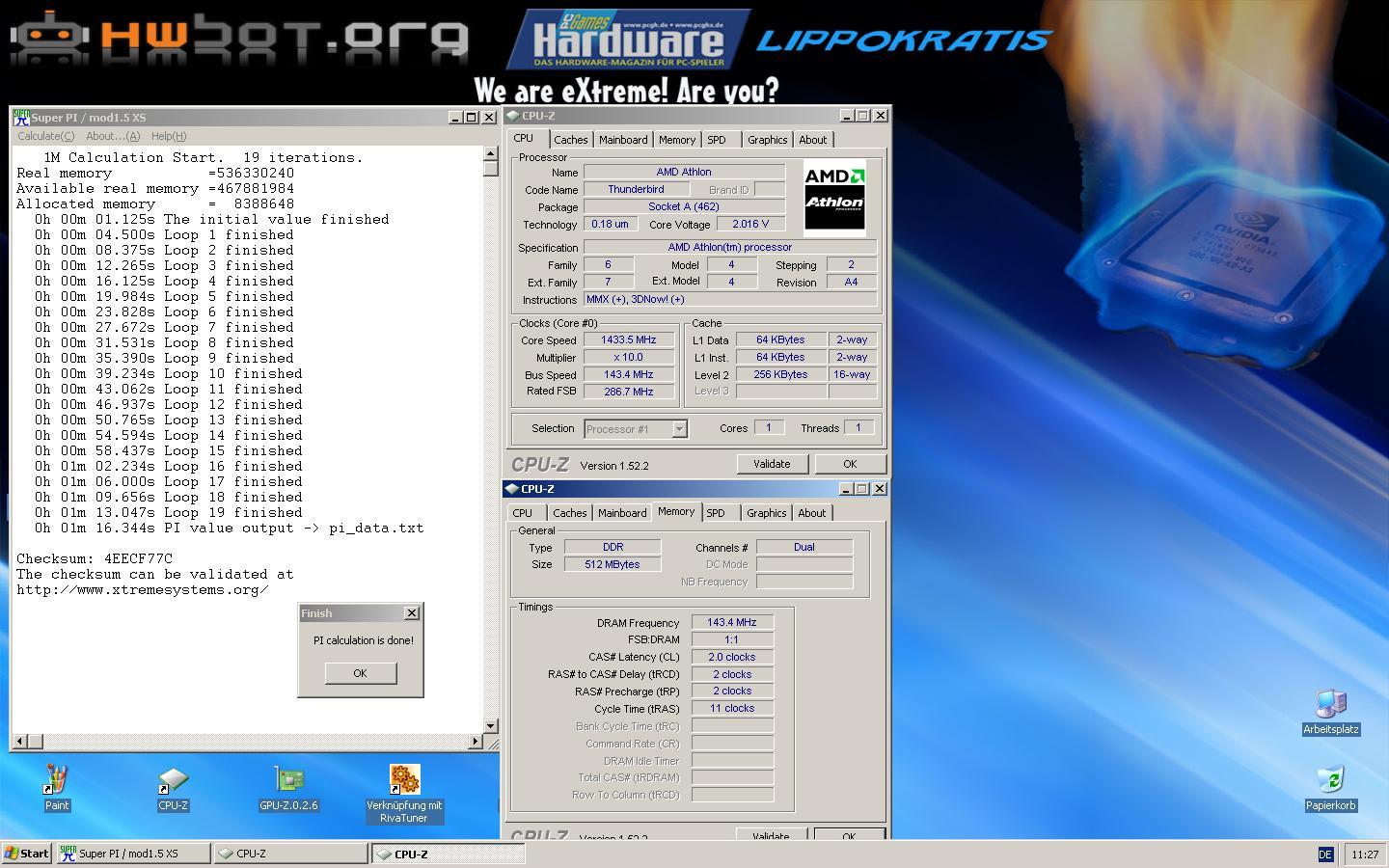Image resolution: width=1389 pixels, height=868 pixels.
Task: Switch to Super PI taskbar button
Action: pyautogui.click(x=132, y=854)
